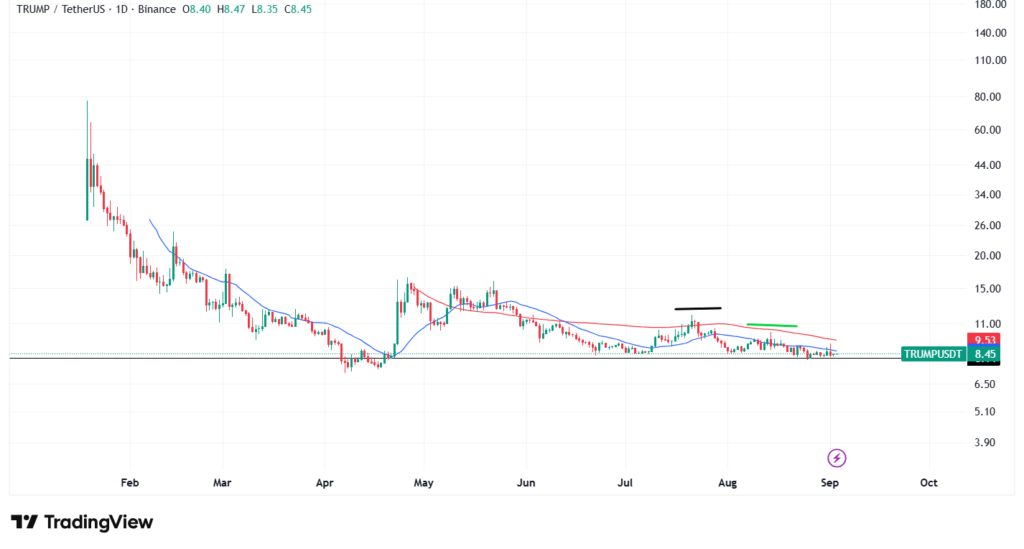1024x549 pixels.
Task: Click the 26.00 price scale label
Action: [988, 225]
